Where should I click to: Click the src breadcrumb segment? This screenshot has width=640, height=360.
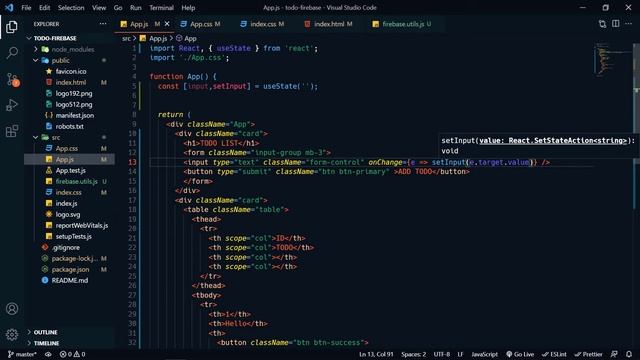126,38
